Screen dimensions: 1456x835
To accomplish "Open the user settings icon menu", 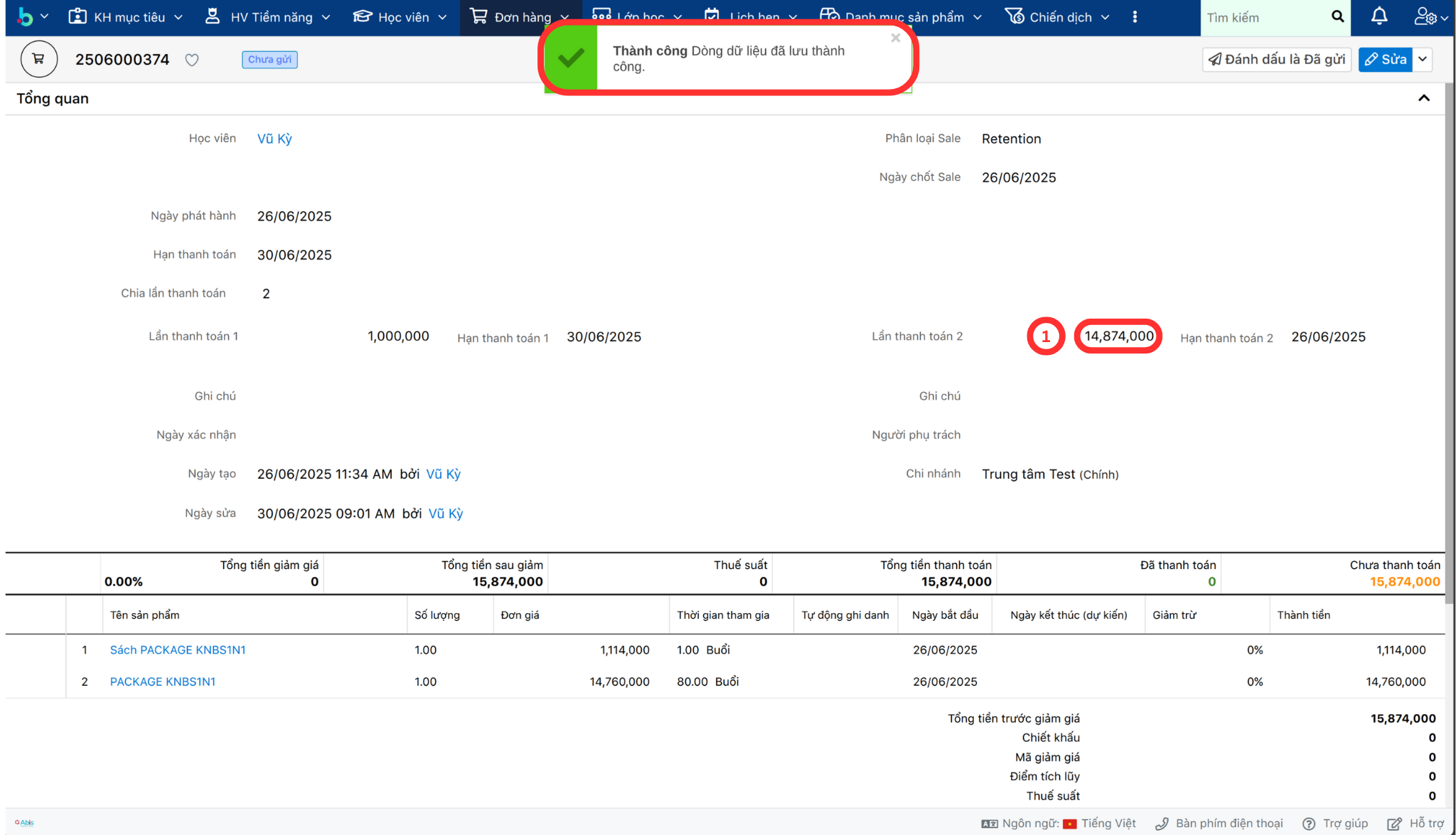I will pos(1430,16).
